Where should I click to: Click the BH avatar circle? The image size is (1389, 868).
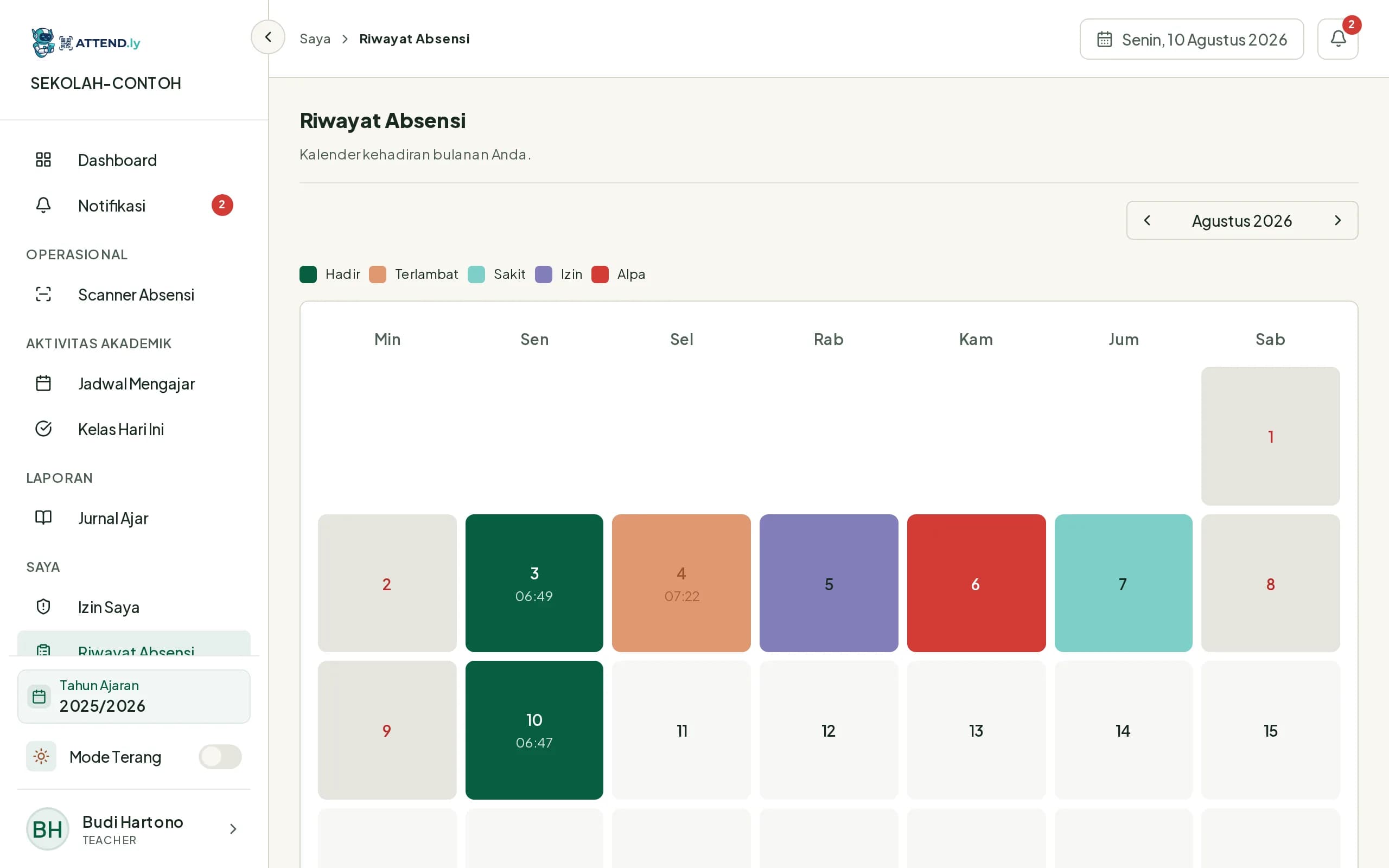(48, 828)
